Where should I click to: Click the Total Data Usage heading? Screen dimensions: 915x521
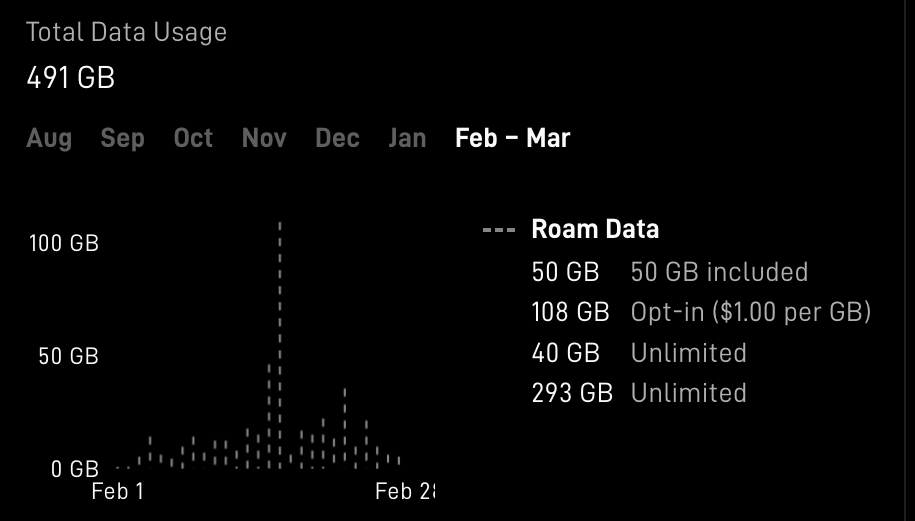click(x=126, y=32)
